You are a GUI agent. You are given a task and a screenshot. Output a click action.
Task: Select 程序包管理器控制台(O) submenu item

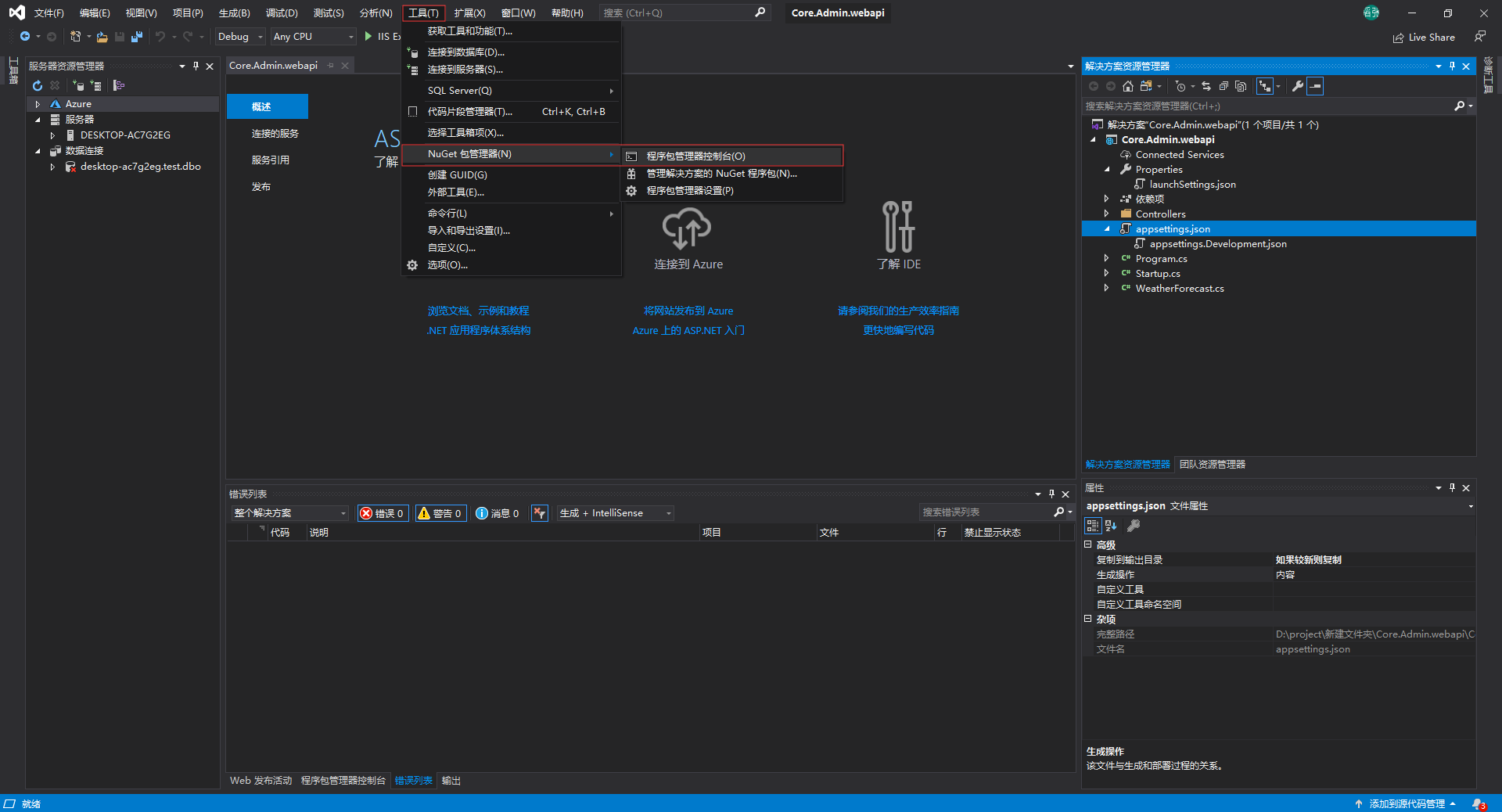695,156
